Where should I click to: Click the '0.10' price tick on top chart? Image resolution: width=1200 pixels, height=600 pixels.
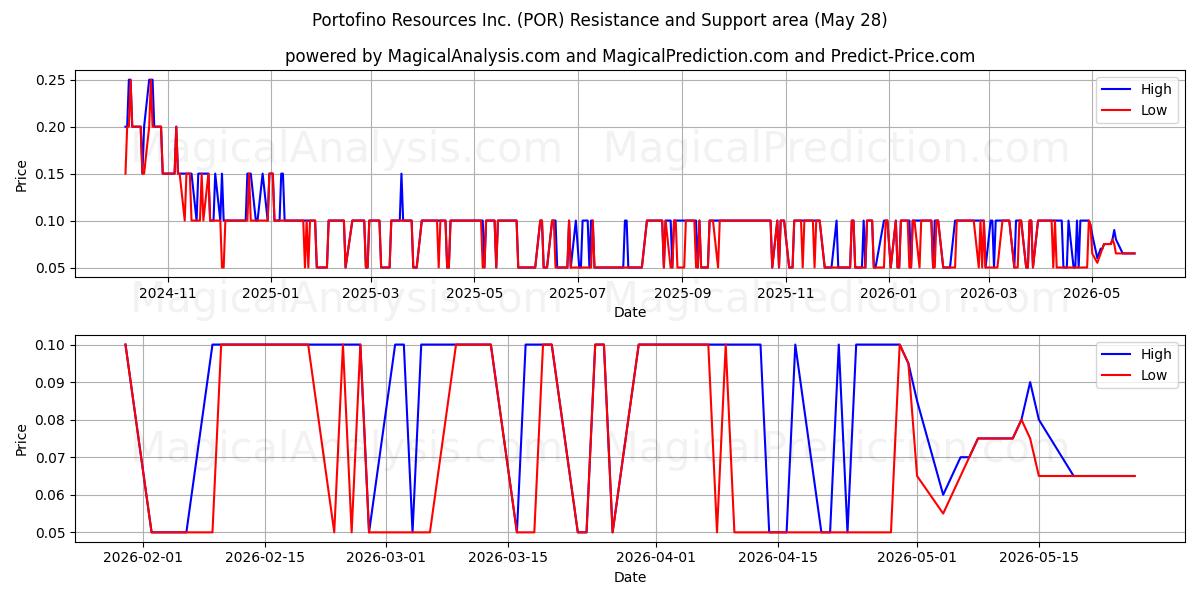(x=51, y=221)
